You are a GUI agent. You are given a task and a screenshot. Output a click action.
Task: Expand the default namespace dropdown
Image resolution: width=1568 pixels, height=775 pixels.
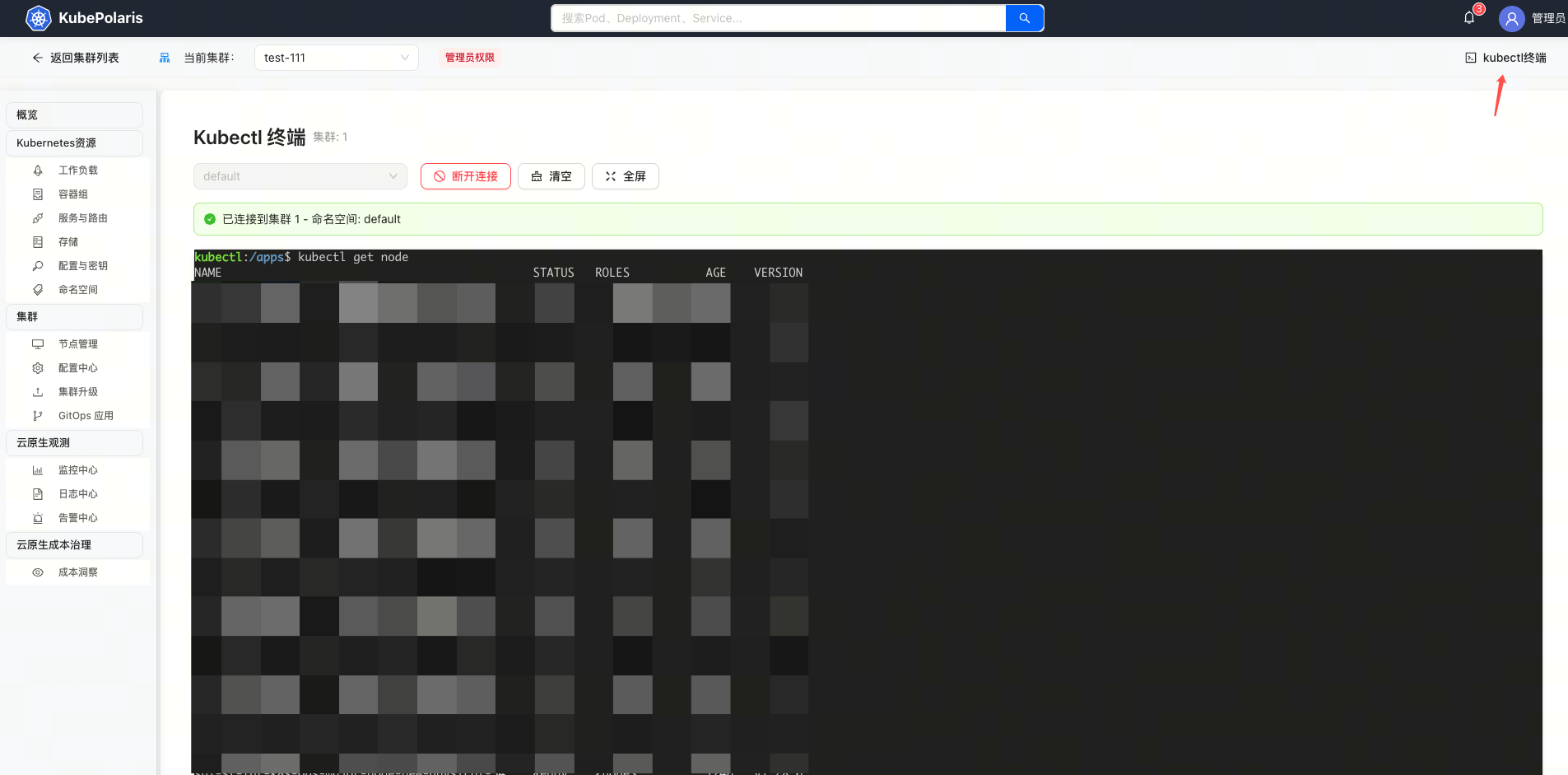[x=300, y=176]
